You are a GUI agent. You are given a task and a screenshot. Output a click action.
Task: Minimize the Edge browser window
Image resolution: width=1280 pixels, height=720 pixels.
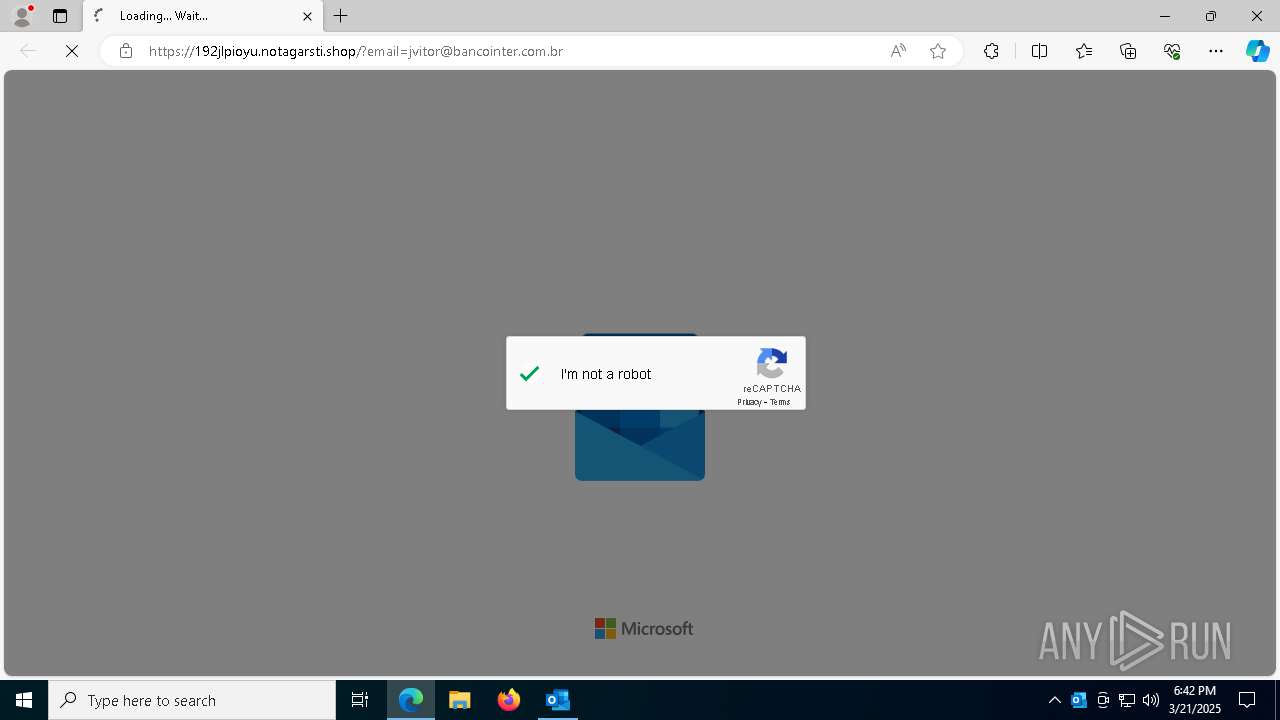point(1164,16)
